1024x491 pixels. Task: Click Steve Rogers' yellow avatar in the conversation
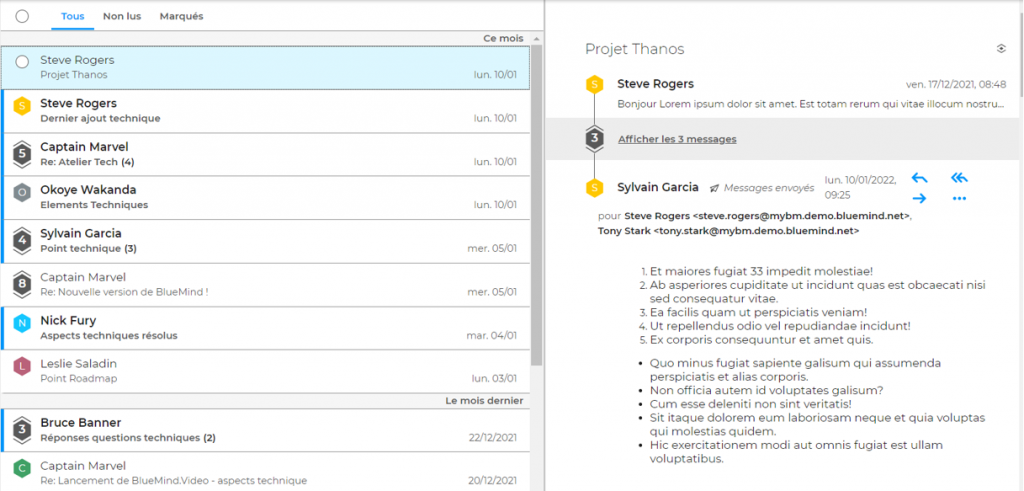click(595, 84)
